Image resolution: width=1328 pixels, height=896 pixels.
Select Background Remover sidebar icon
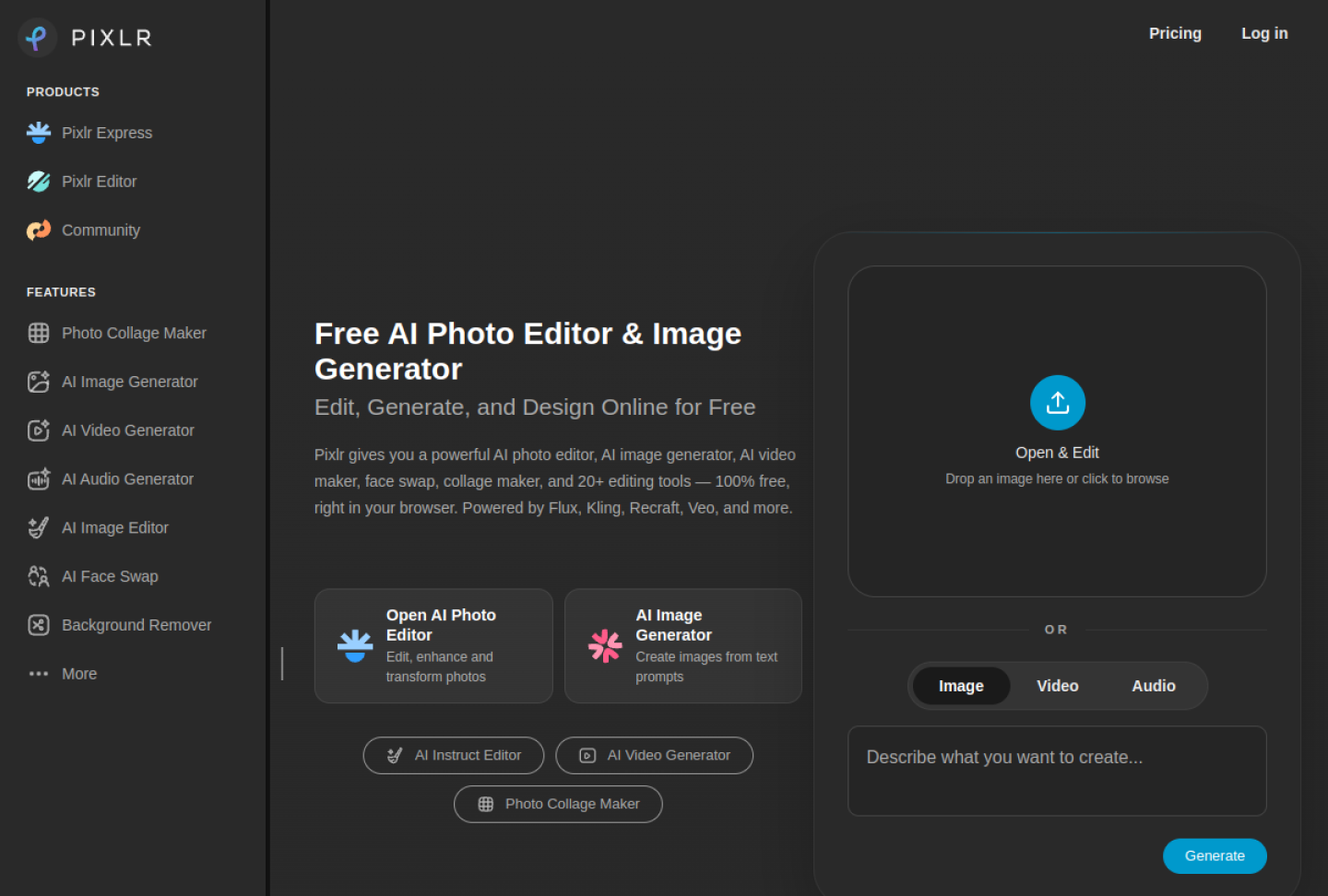(39, 625)
